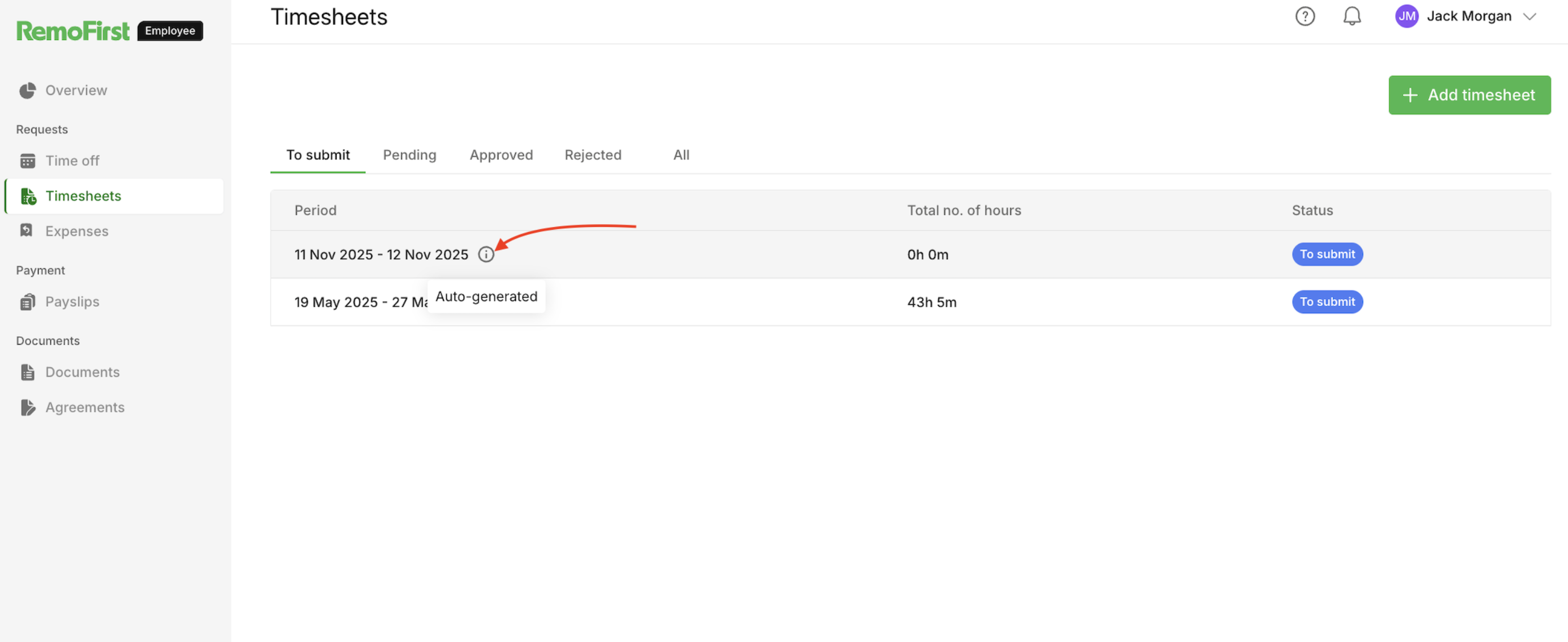Expand the Jack Morgan account dropdown chevron
Viewport: 1568px width, 642px height.
pyautogui.click(x=1529, y=16)
